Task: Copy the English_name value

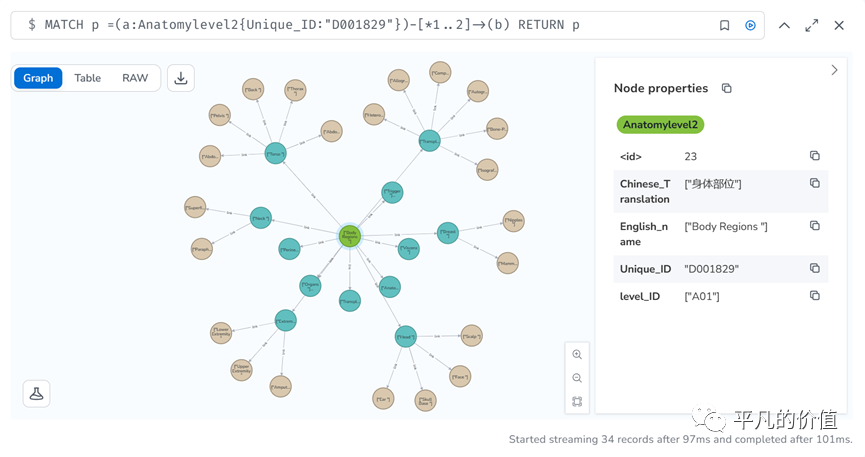Action: 814,226
